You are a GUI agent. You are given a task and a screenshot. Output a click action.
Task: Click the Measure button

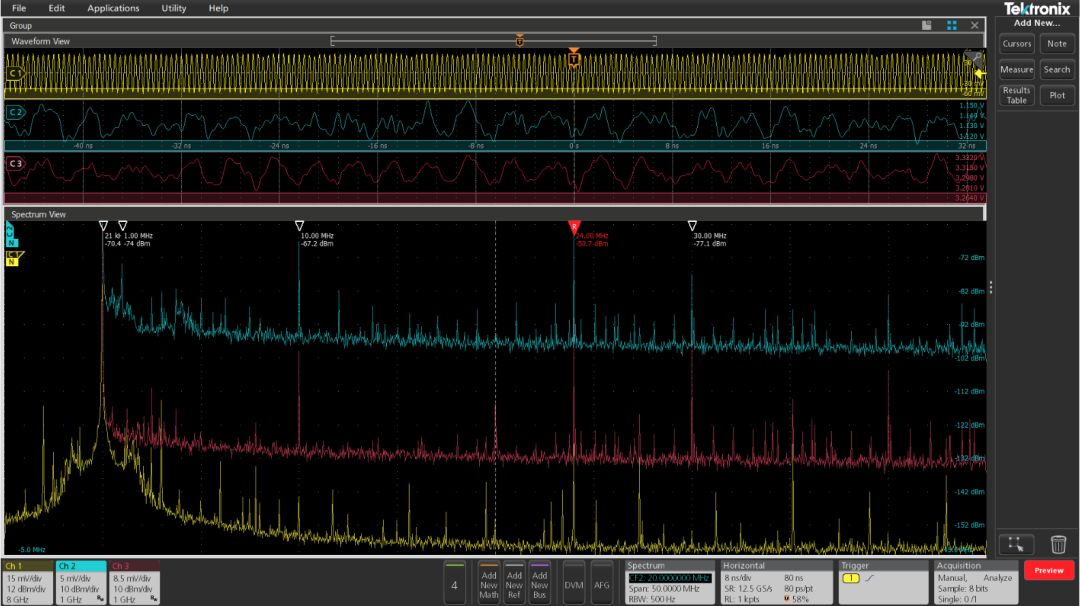click(1017, 70)
